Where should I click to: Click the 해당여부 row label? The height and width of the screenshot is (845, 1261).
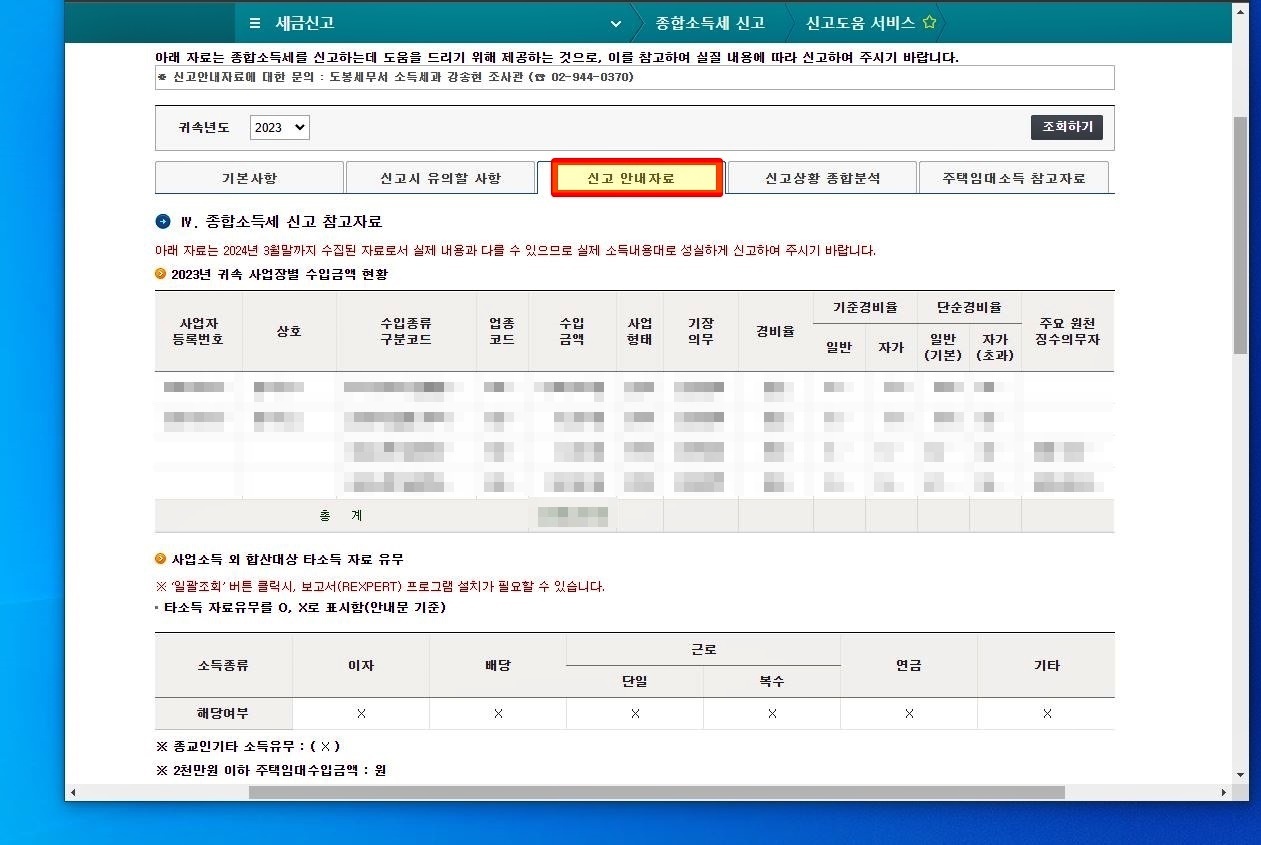pos(223,713)
